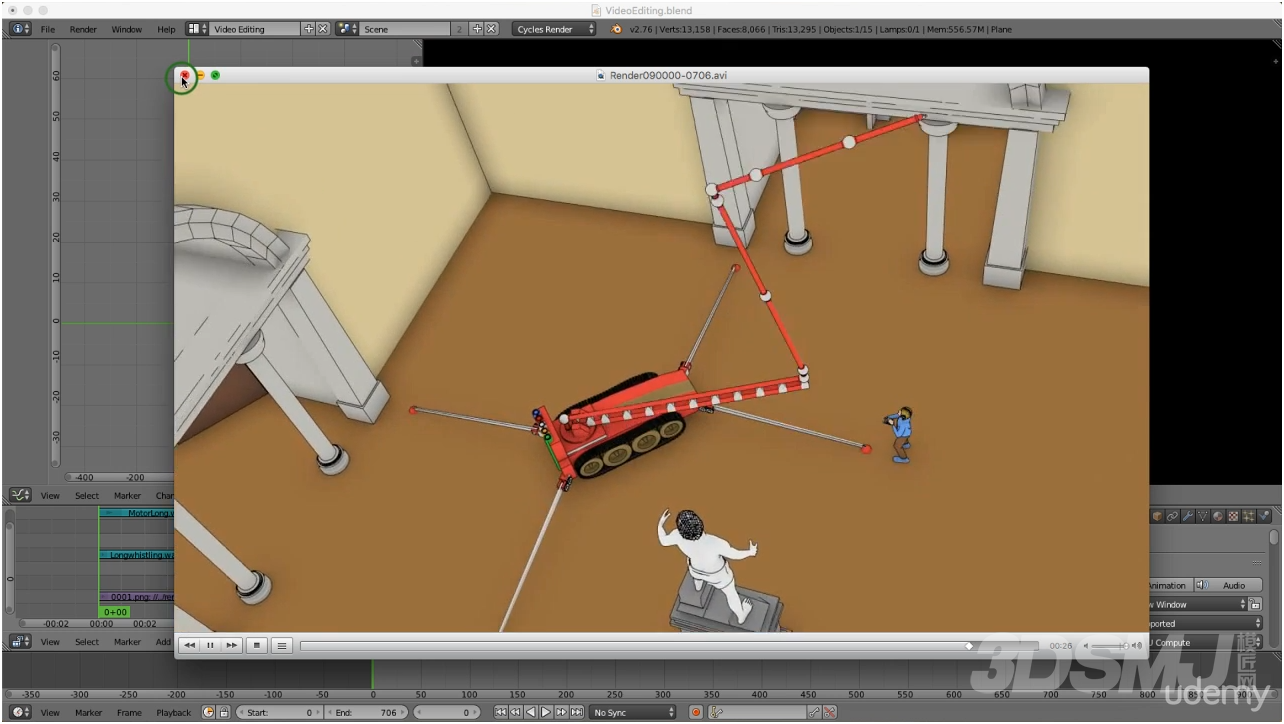
Task: Open the timeline Marker menu
Action: pos(88,713)
